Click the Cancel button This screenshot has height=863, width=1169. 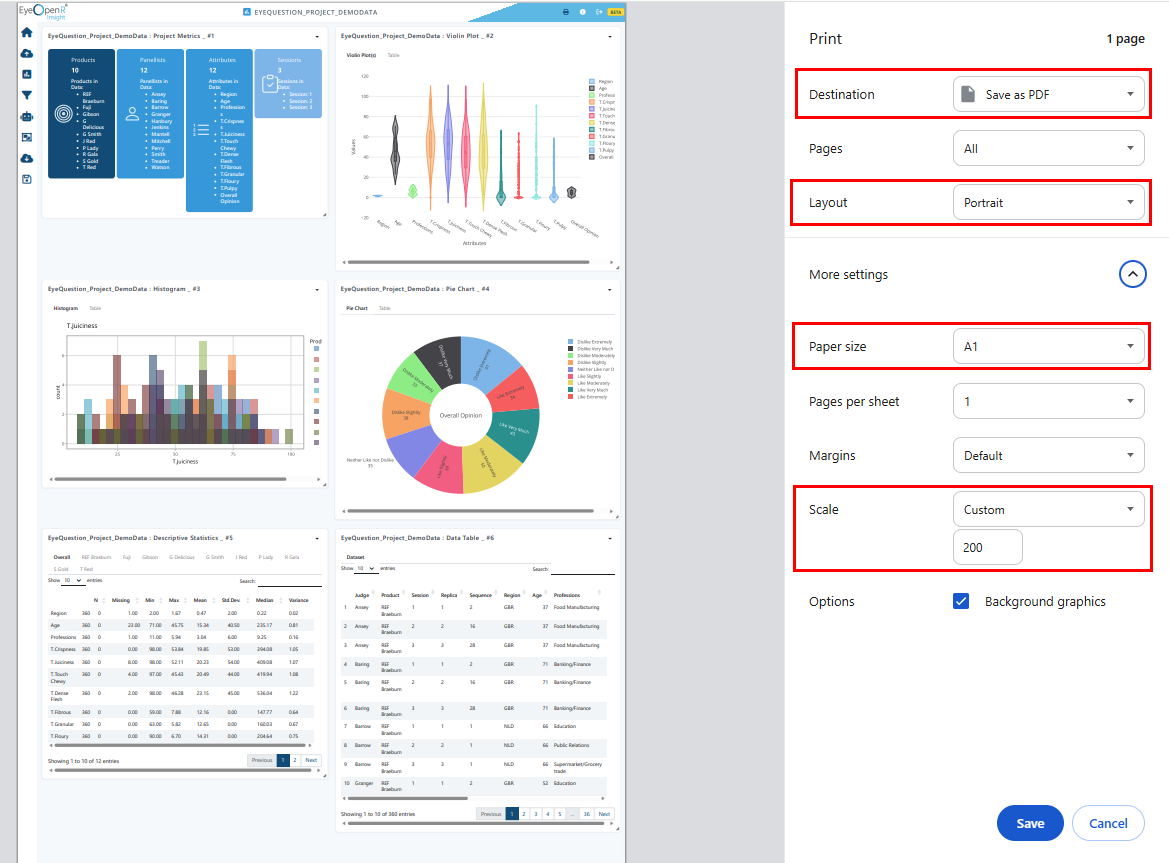click(1108, 824)
